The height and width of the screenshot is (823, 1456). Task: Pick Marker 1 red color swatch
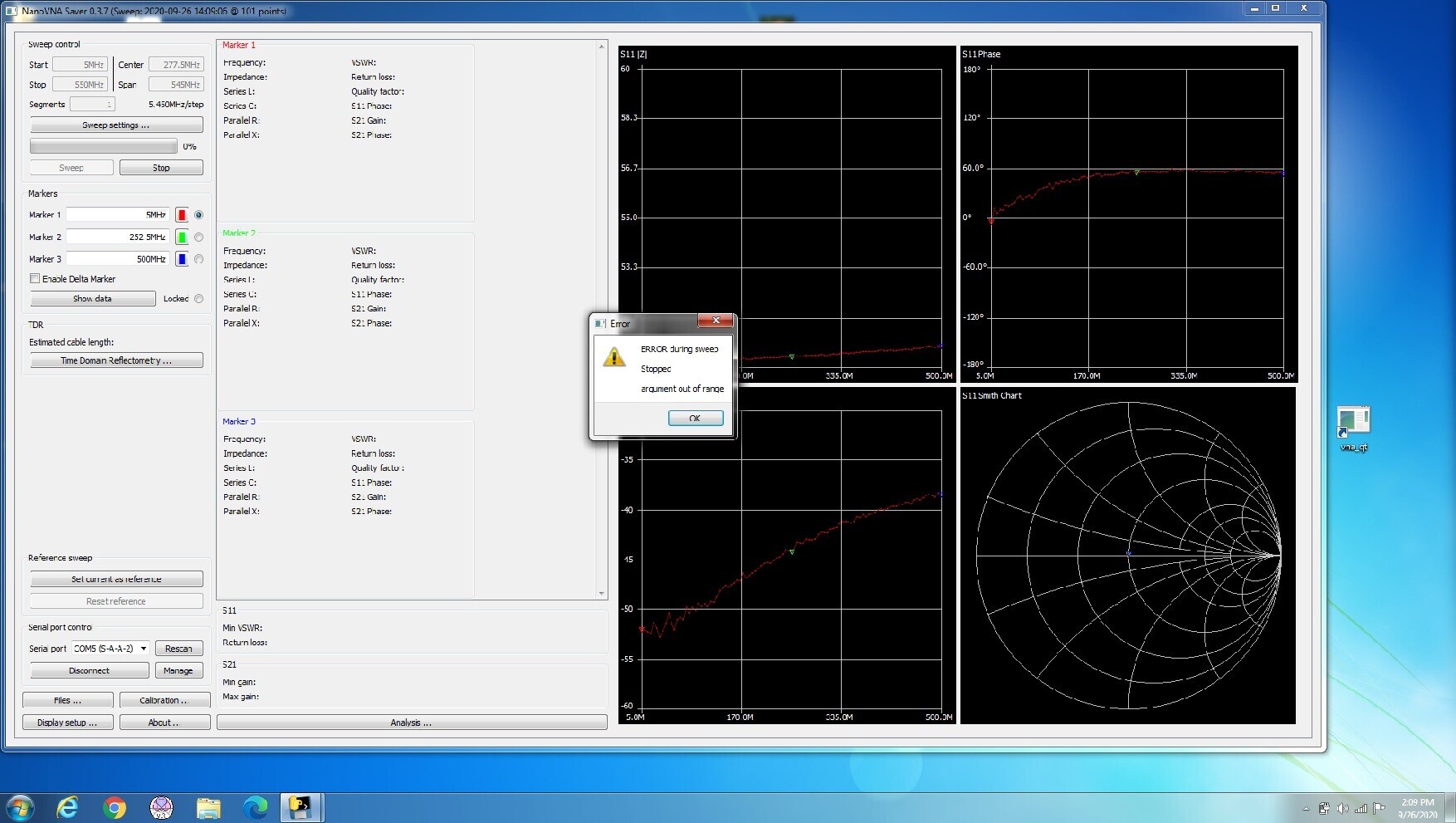pos(182,215)
